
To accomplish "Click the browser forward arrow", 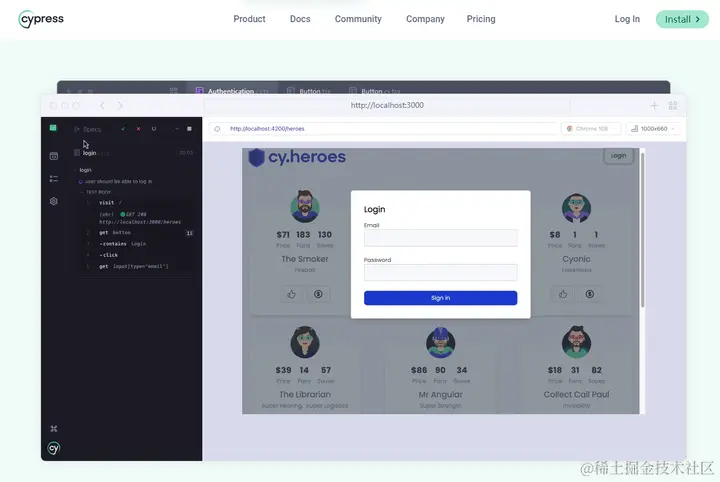I will (x=120, y=106).
